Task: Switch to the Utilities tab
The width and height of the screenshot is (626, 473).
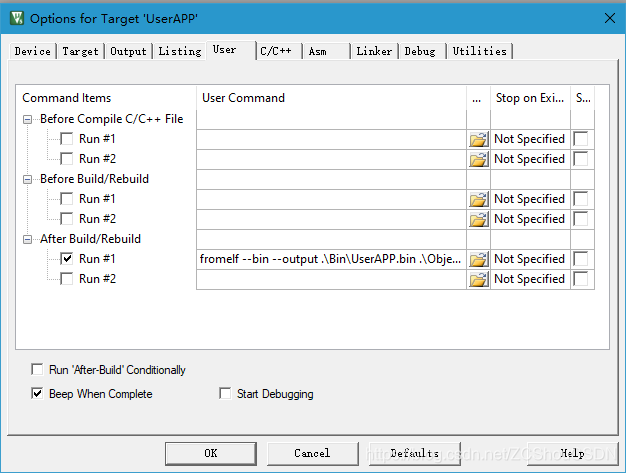Action: point(479,51)
